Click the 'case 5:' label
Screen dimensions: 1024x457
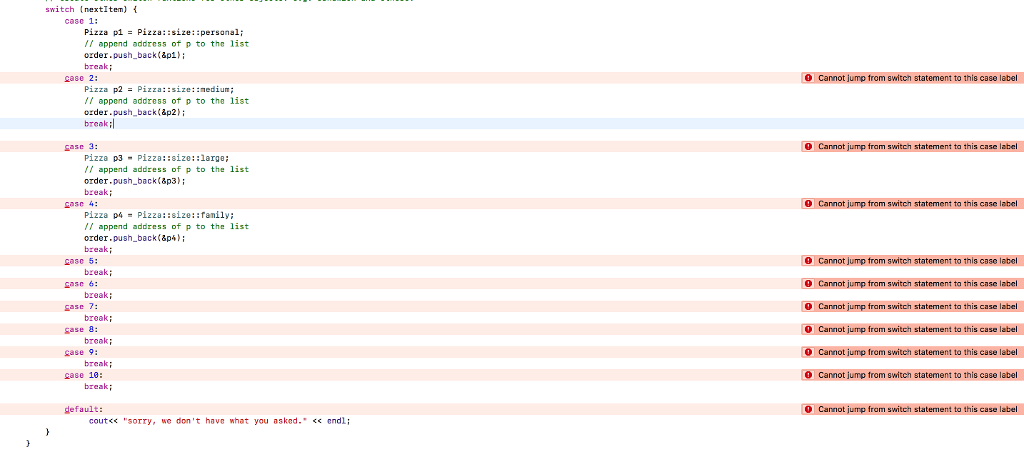pyautogui.click(x=81, y=260)
